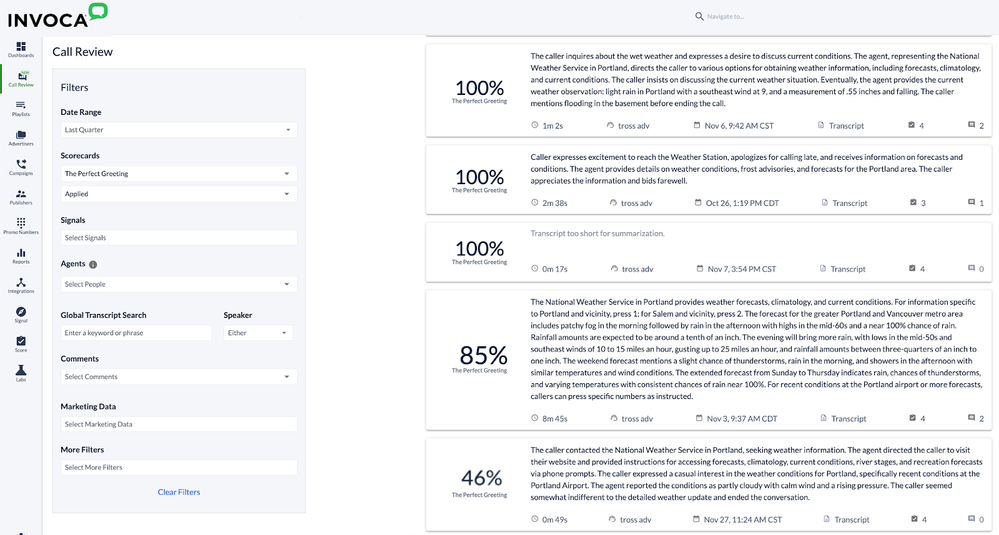Click scorecard check icon on Nov 6 call

tap(912, 125)
